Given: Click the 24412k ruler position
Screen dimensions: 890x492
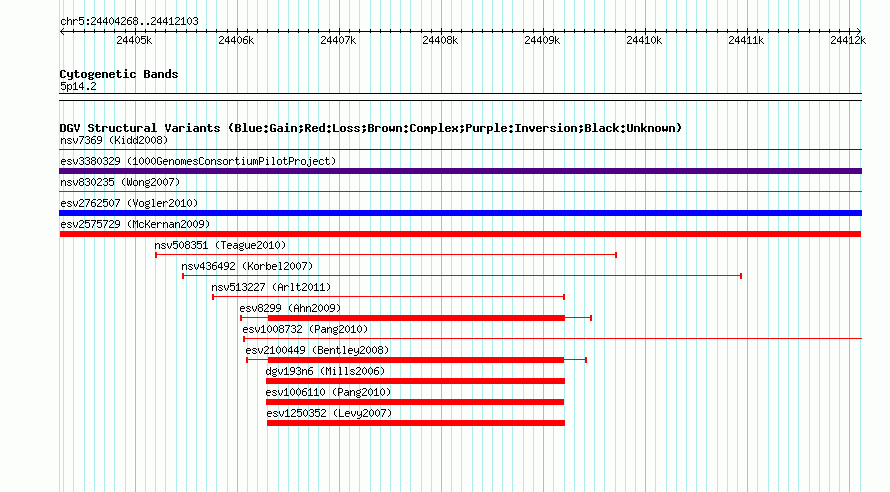Looking at the screenshot, I should coord(848,40).
